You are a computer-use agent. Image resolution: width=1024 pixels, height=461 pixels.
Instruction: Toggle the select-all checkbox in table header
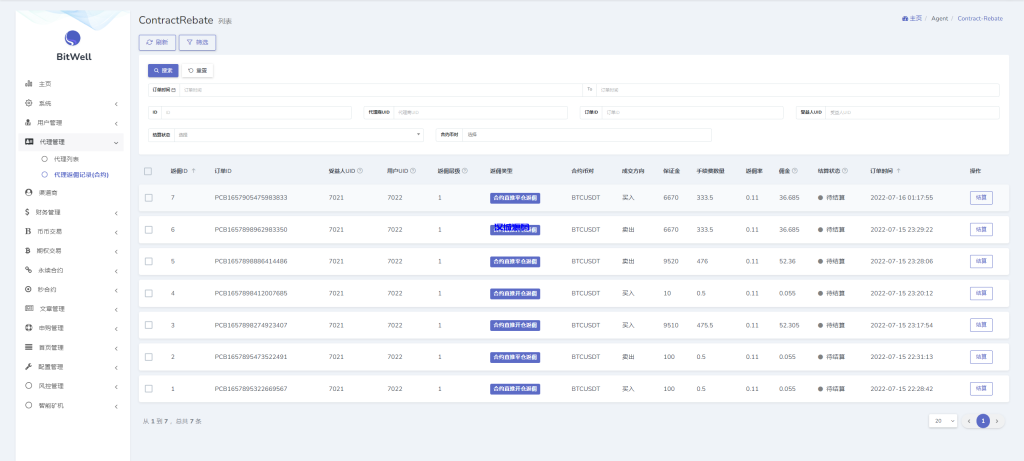(148, 171)
